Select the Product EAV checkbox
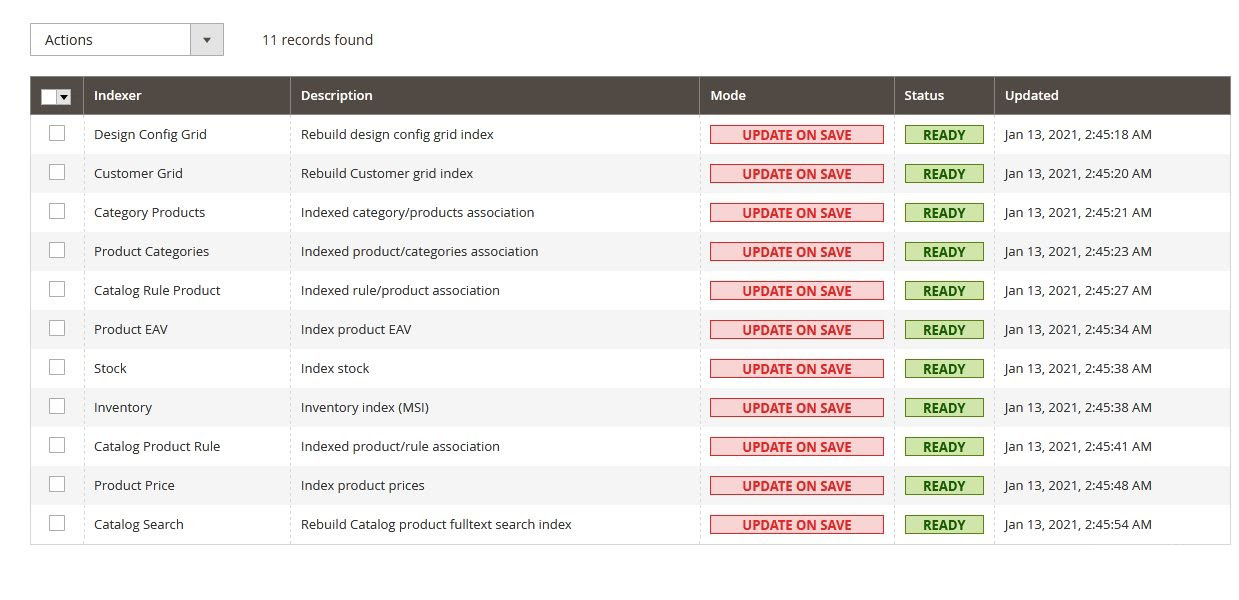 57,328
